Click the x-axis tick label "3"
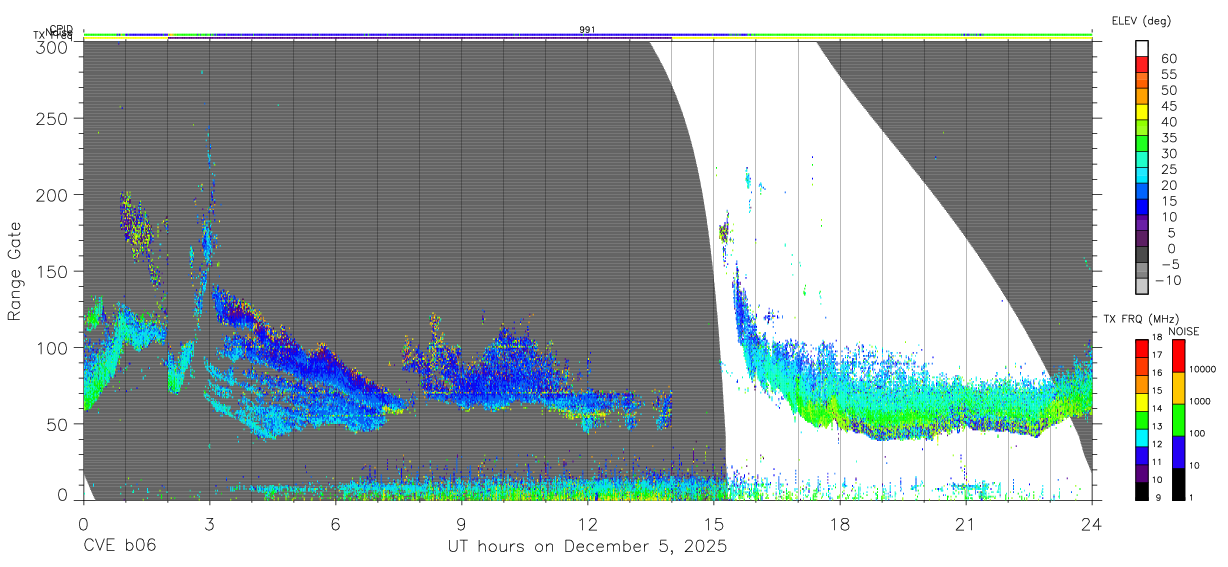This screenshot has width=1228, height=567. pyautogui.click(x=209, y=523)
